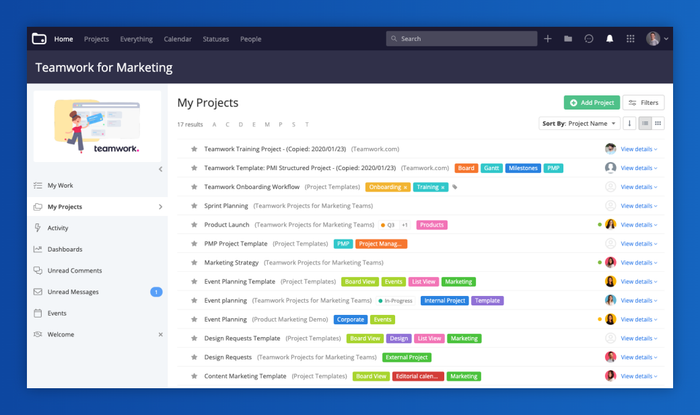Star the Teamwork Training Project
The width and height of the screenshot is (700, 415).
point(194,149)
